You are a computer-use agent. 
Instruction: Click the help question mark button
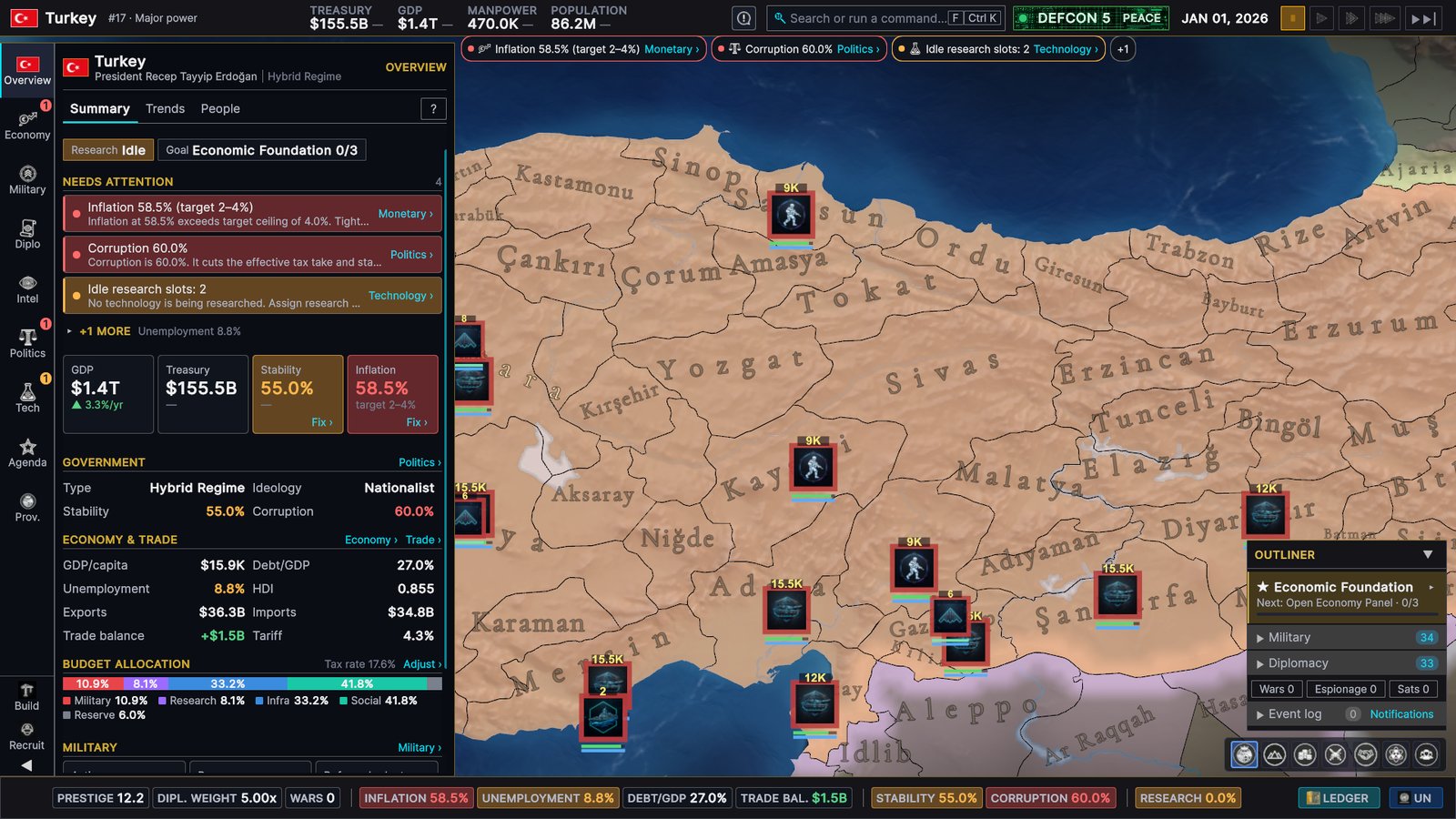pos(433,109)
